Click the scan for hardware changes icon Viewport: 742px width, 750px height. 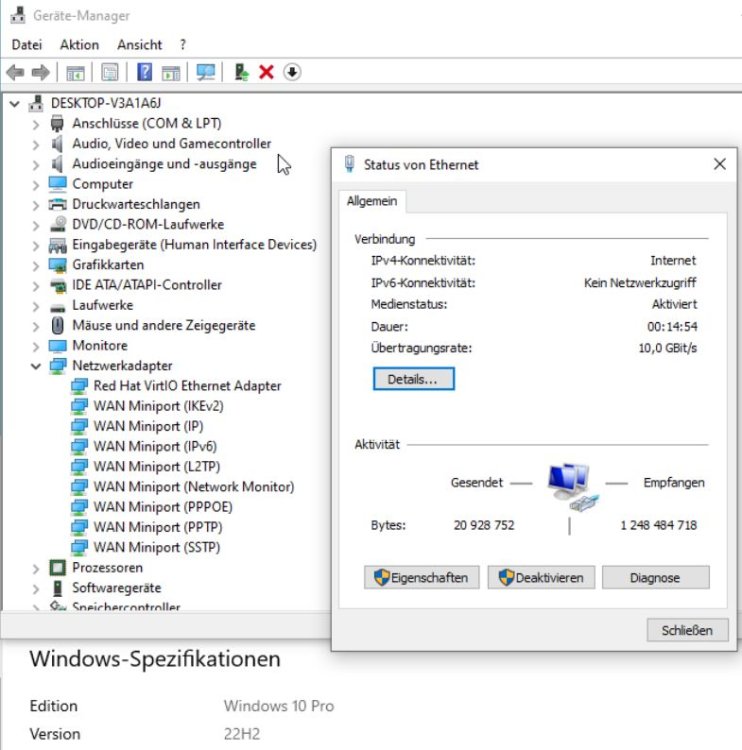pos(206,73)
